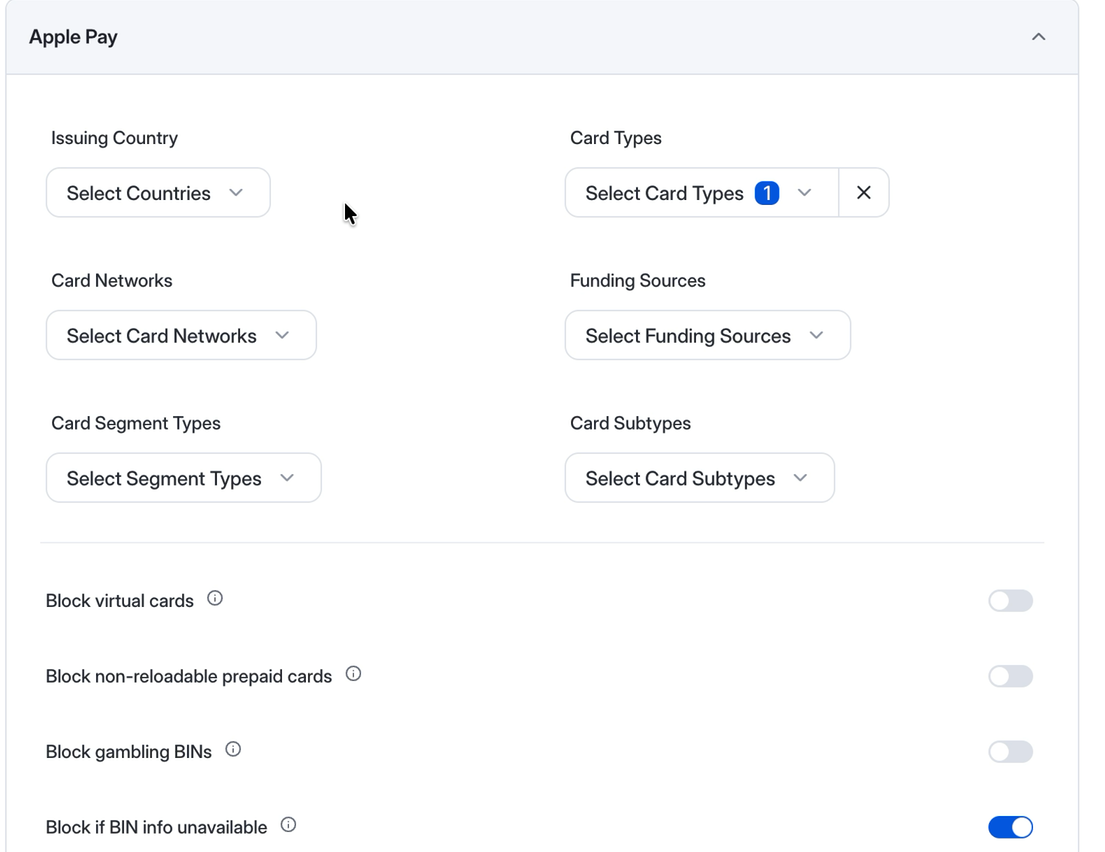Open the Select Segment Types dropdown
1105x852 pixels.
[x=184, y=478]
